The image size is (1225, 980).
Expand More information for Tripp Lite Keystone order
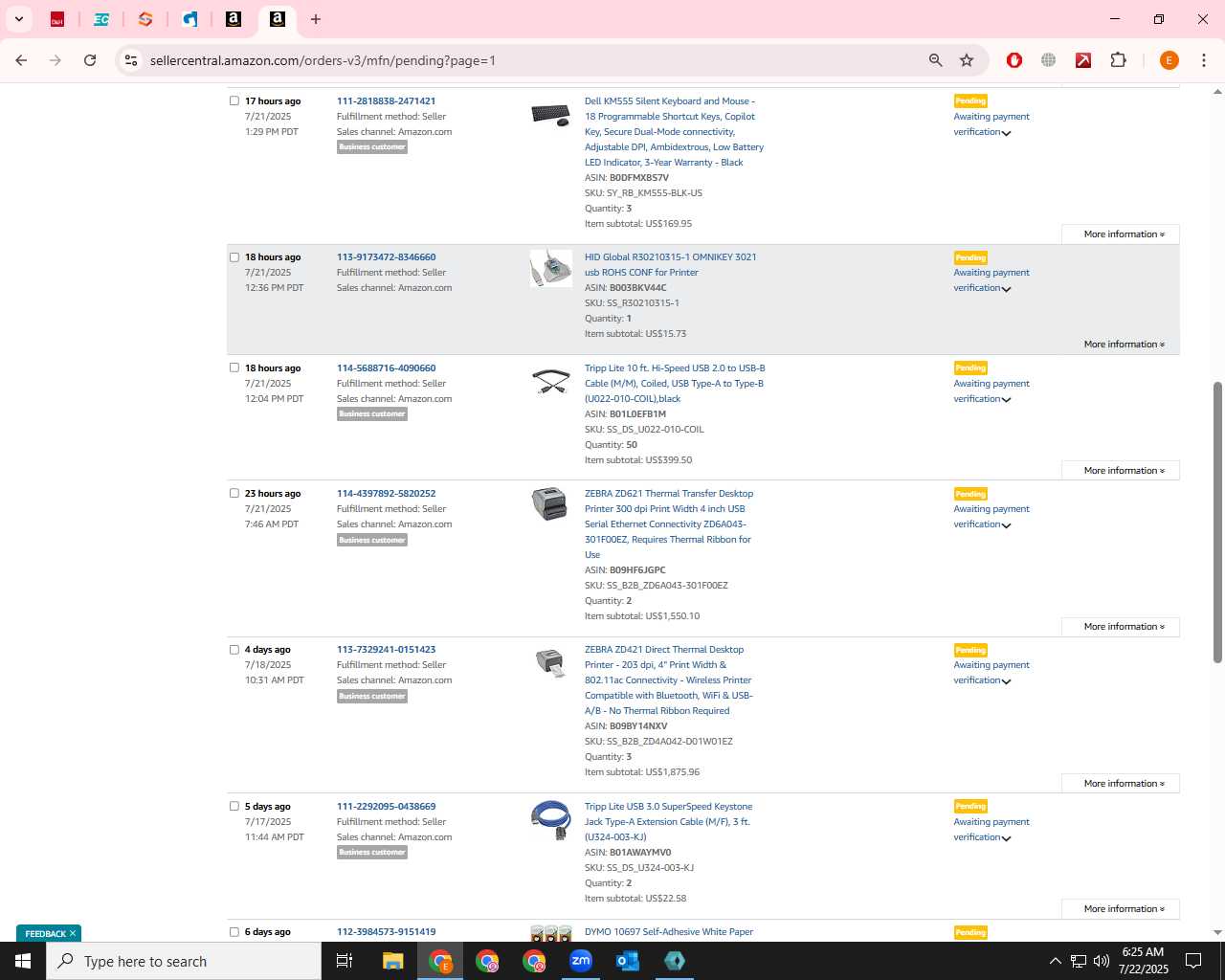(1121, 908)
